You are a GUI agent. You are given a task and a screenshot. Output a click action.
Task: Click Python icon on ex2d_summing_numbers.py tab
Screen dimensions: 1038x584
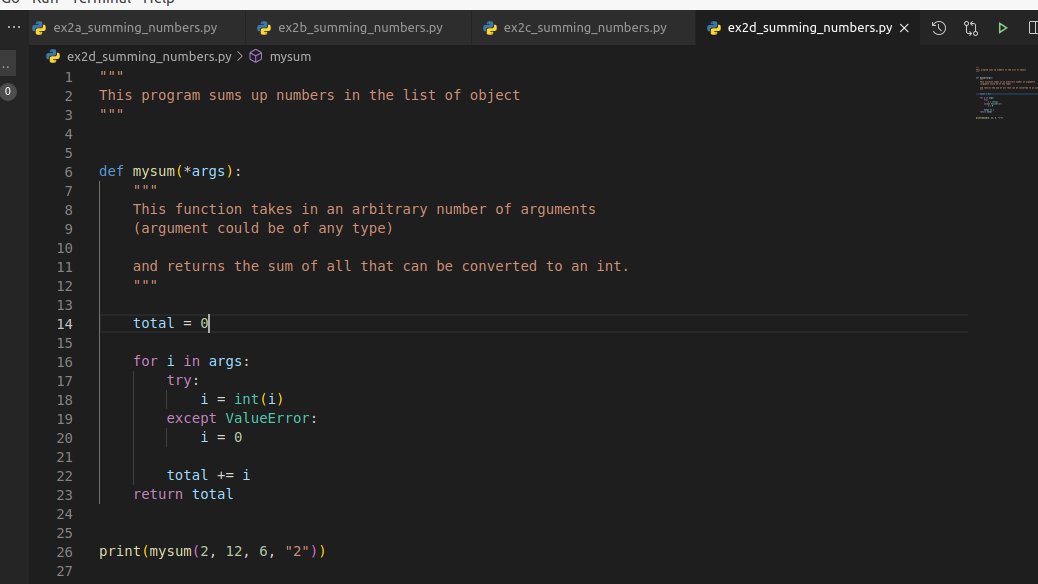[714, 28]
